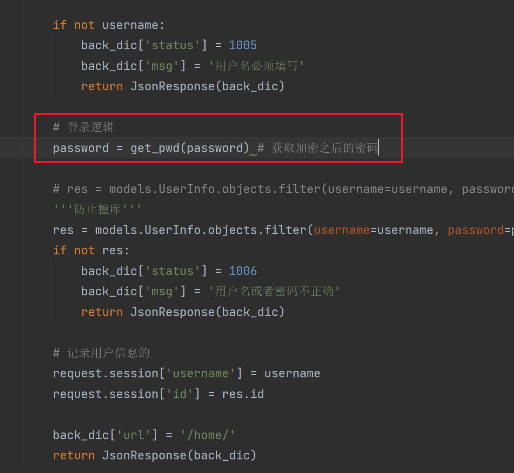This screenshot has height=473, width=514.
Task: Click first 'return JsonResponse(back_dic)' line
Action: [183, 86]
